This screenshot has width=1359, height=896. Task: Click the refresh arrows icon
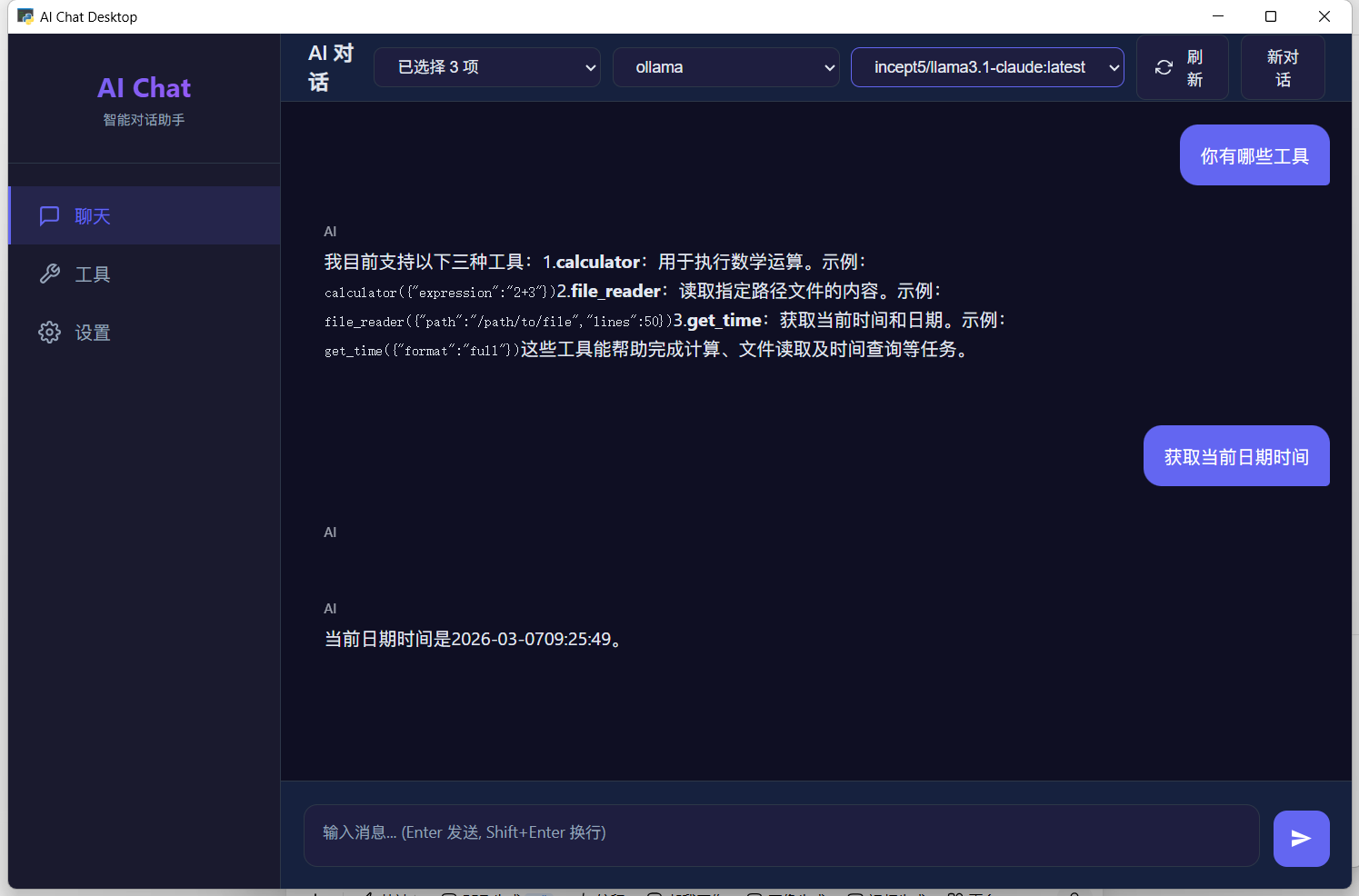point(1164,68)
